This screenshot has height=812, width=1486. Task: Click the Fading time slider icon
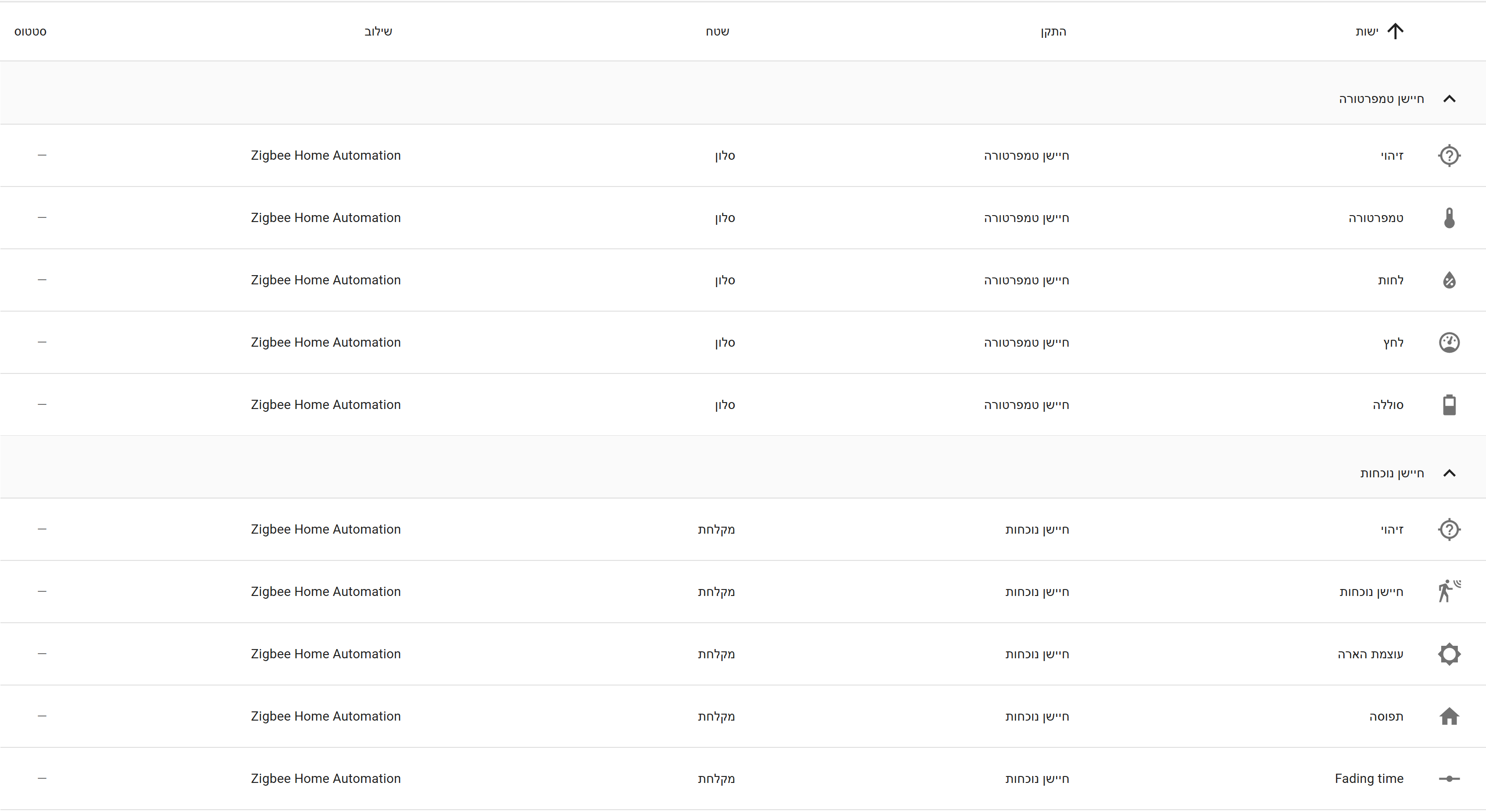click(x=1449, y=779)
